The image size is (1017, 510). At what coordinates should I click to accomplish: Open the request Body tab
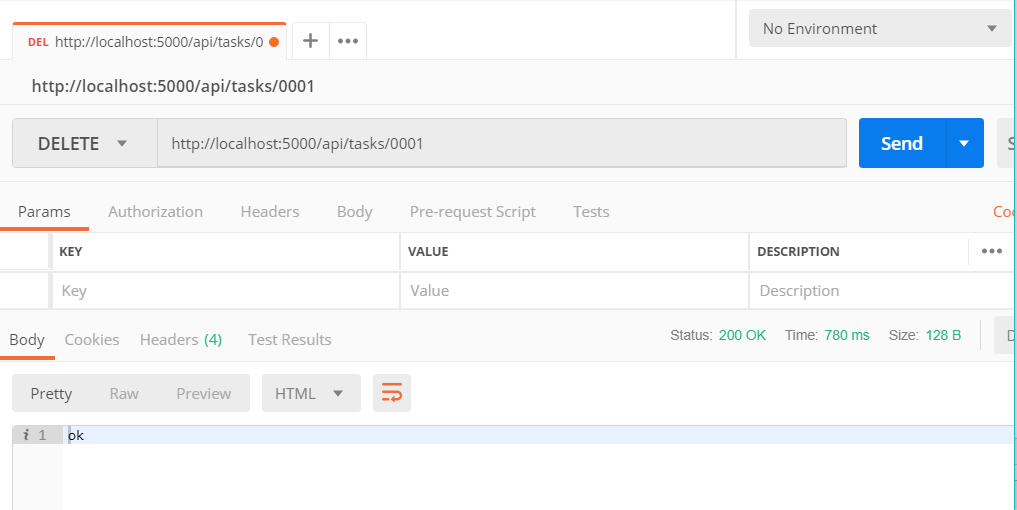coord(355,212)
